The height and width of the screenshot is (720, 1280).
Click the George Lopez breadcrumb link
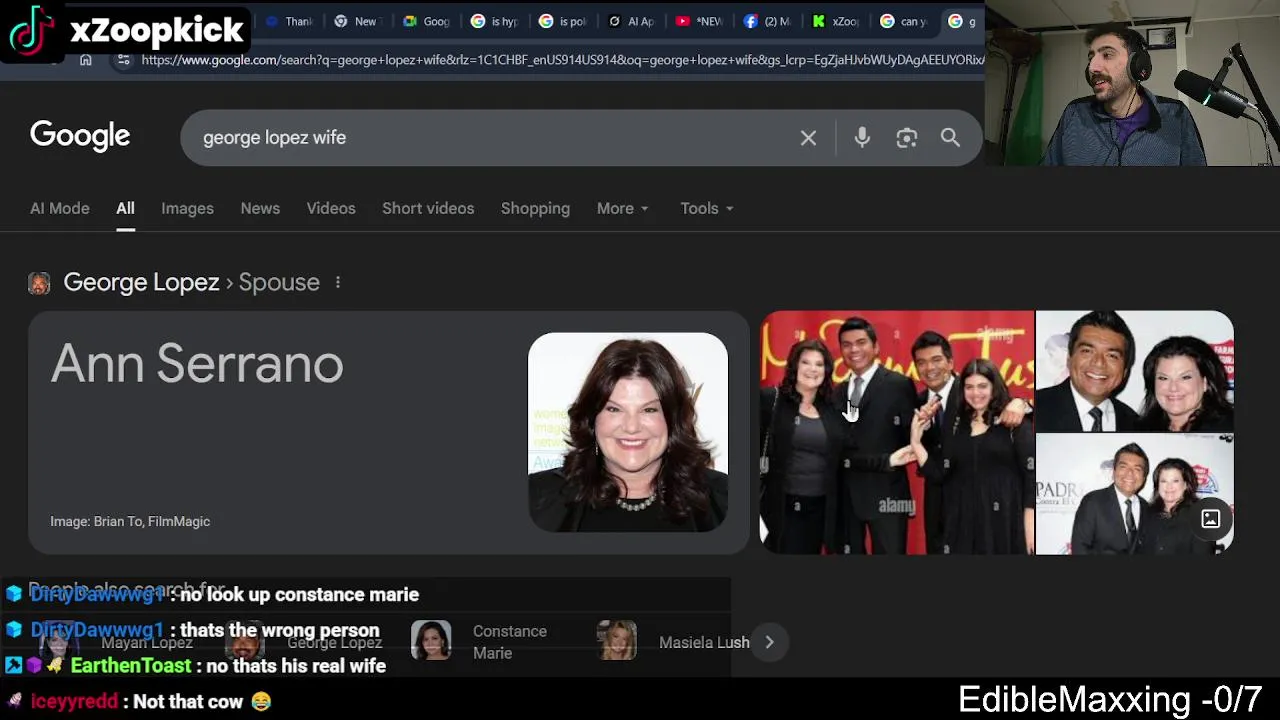coord(141,282)
